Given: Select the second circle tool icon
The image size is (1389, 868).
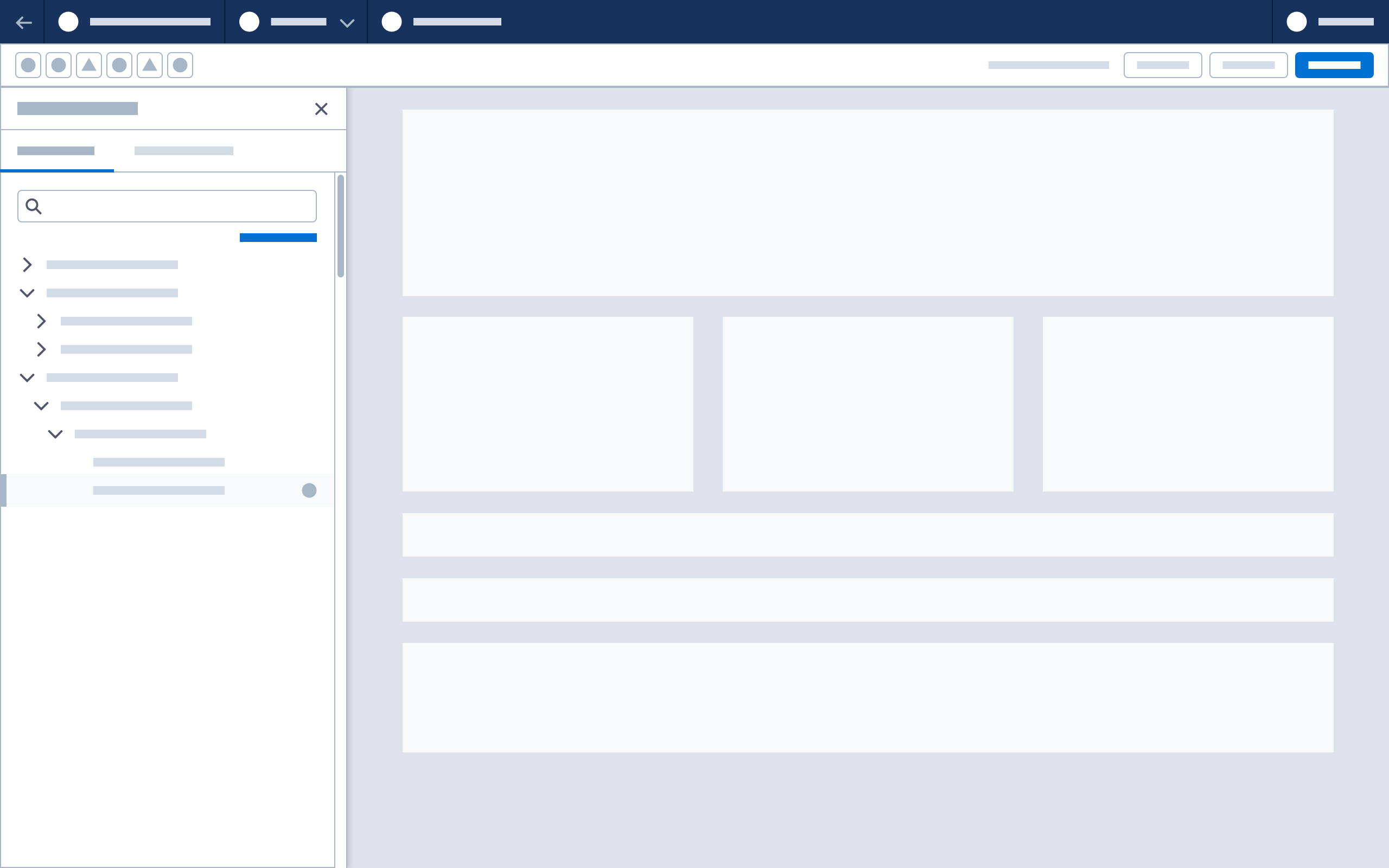Looking at the screenshot, I should pos(58,65).
